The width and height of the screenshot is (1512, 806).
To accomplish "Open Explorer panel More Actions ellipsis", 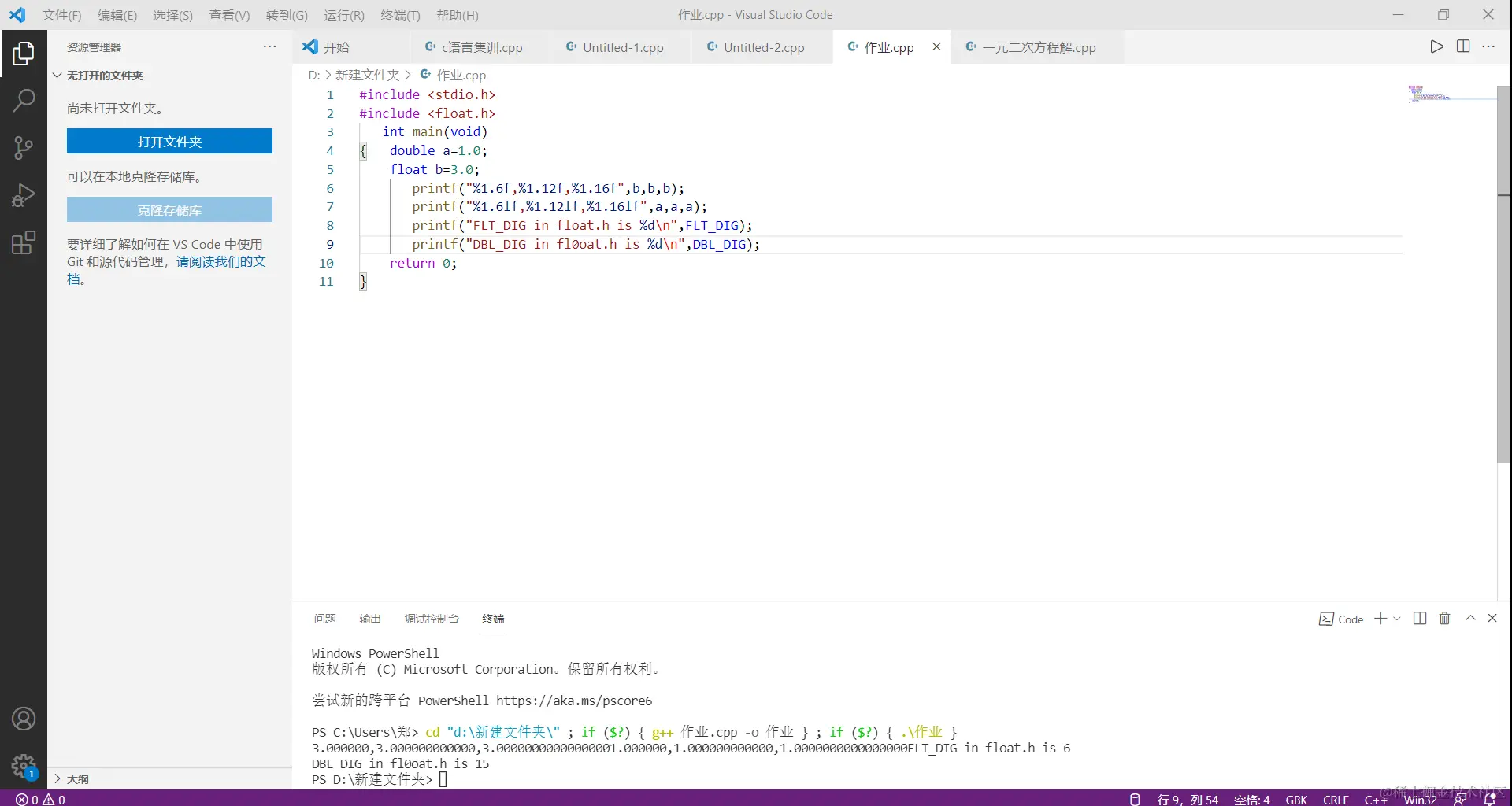I will pyautogui.click(x=269, y=46).
